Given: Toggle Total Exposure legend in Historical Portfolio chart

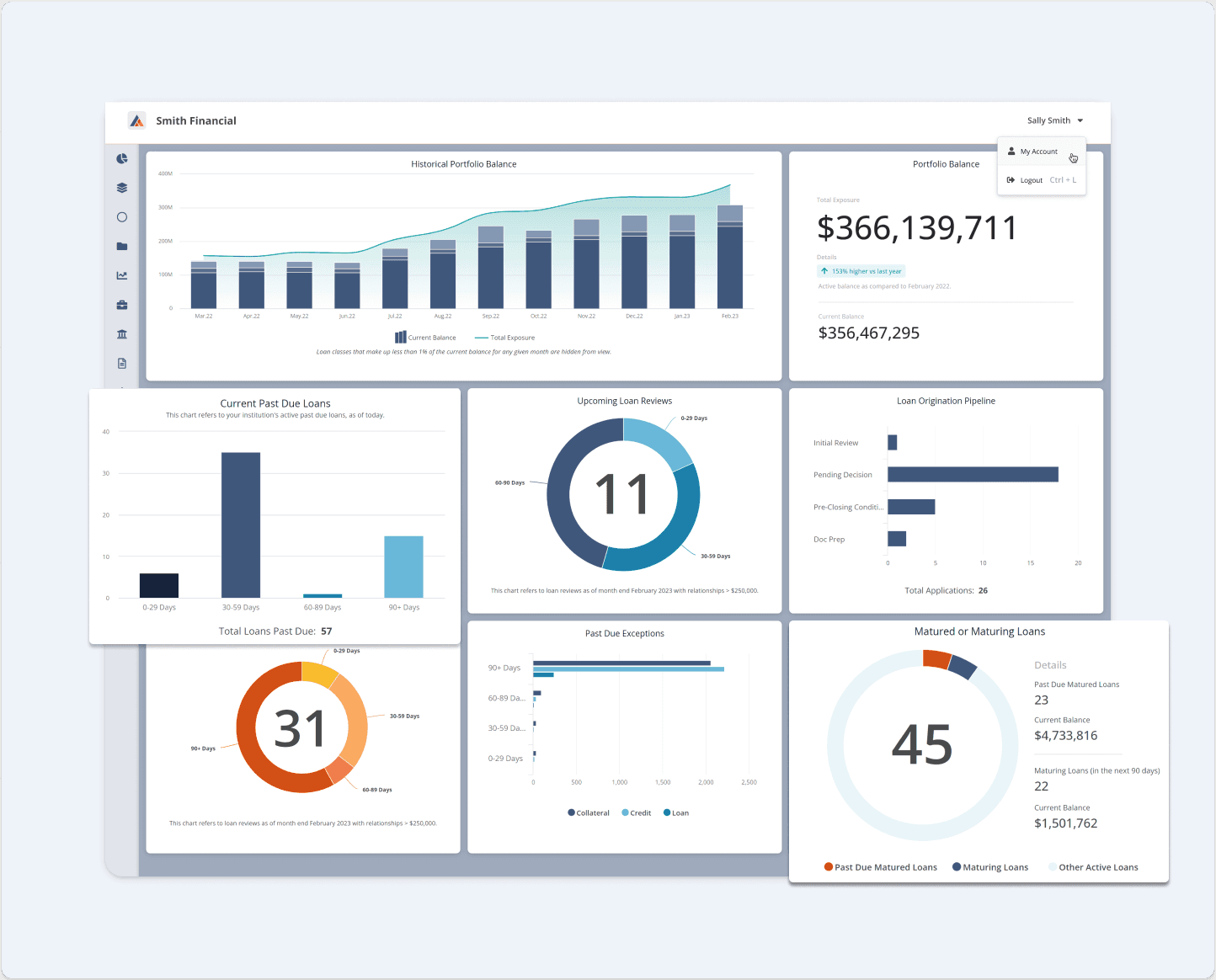Looking at the screenshot, I should click(x=505, y=338).
